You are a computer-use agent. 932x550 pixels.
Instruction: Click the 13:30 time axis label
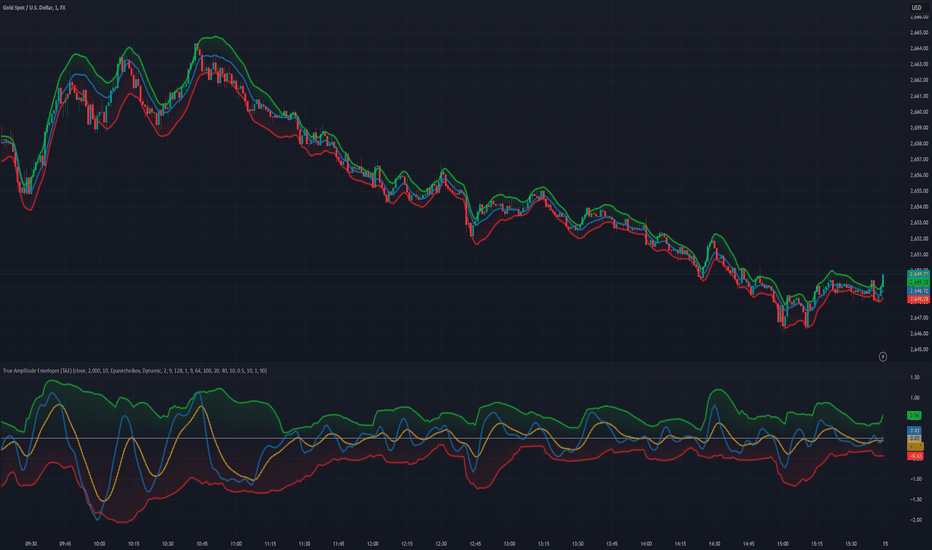point(578,543)
